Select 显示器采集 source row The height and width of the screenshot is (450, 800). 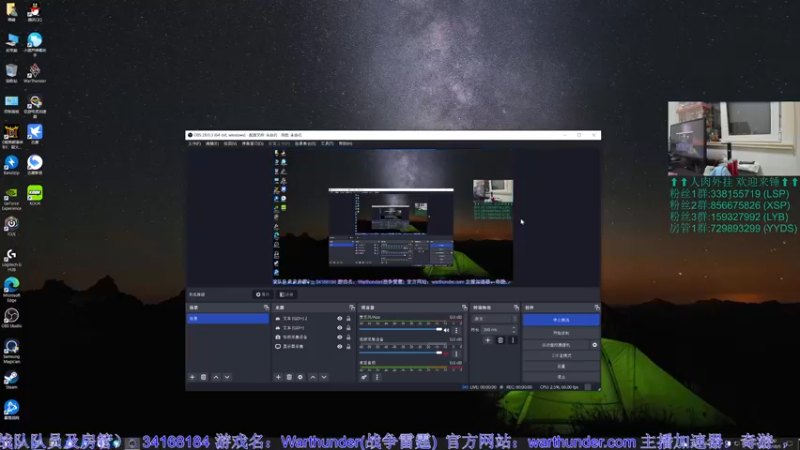pyautogui.click(x=313, y=346)
